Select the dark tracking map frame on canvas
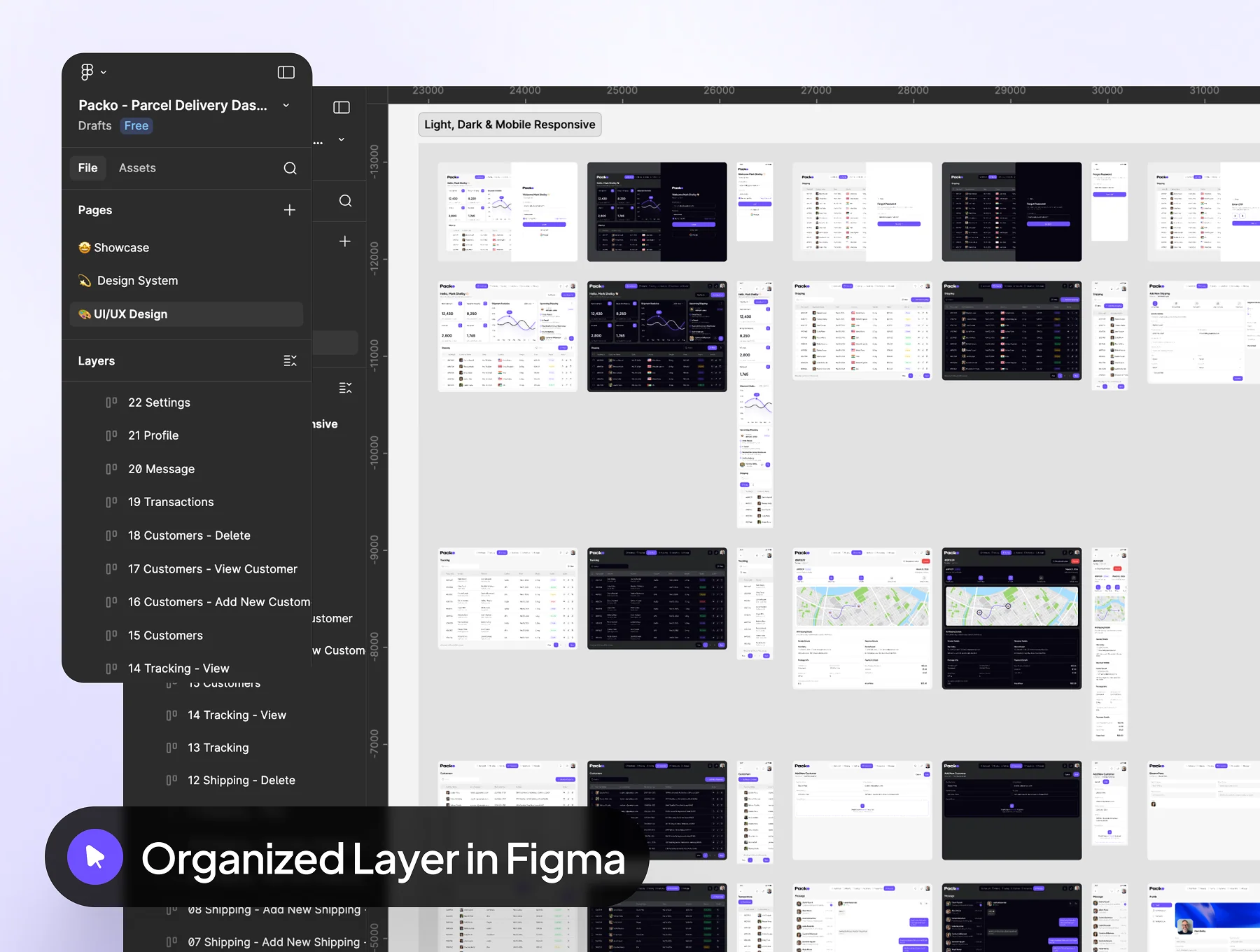The width and height of the screenshot is (1260, 952). [x=1011, y=618]
